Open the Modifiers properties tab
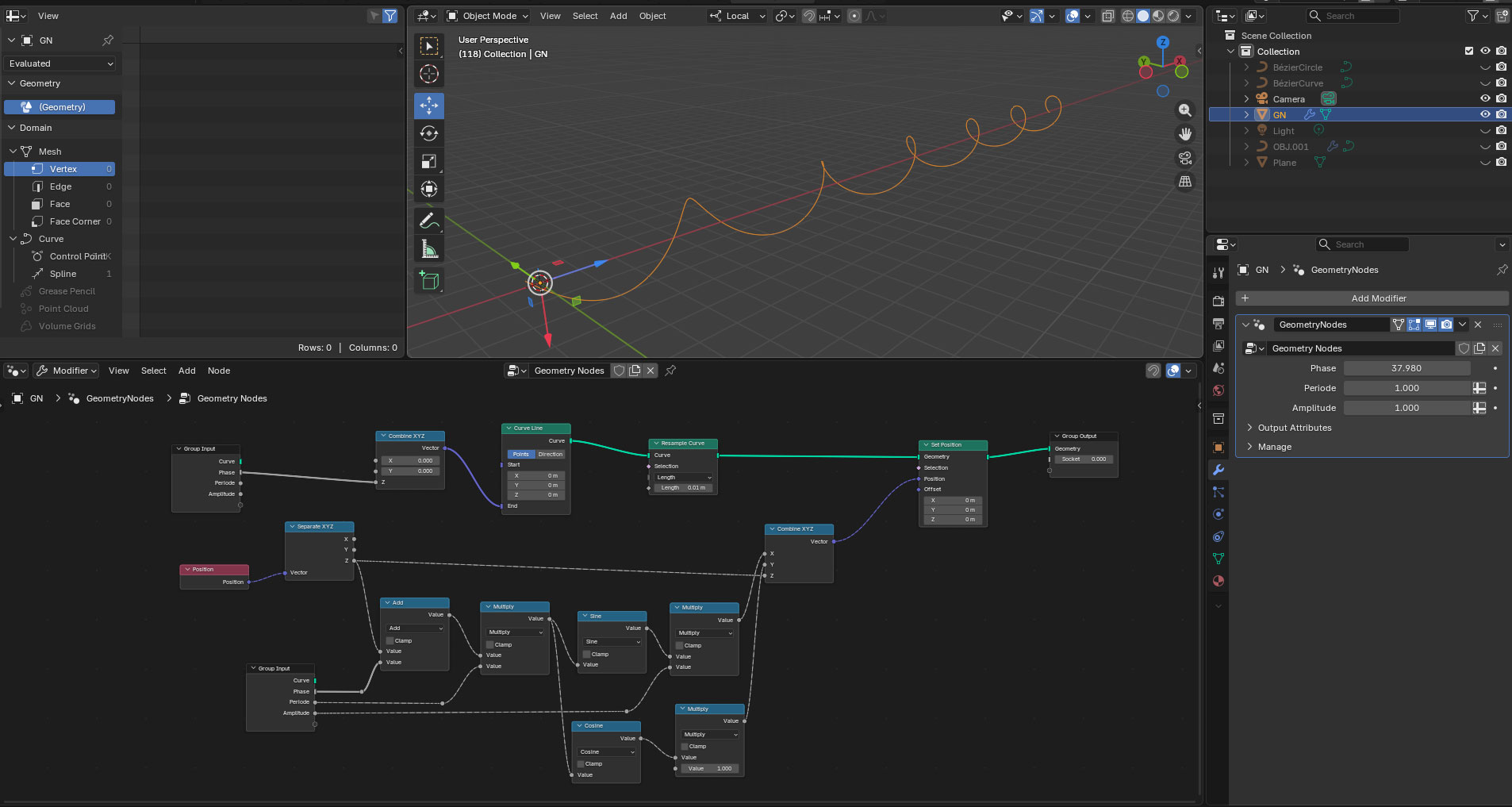This screenshot has width=1512, height=807. coord(1218,471)
